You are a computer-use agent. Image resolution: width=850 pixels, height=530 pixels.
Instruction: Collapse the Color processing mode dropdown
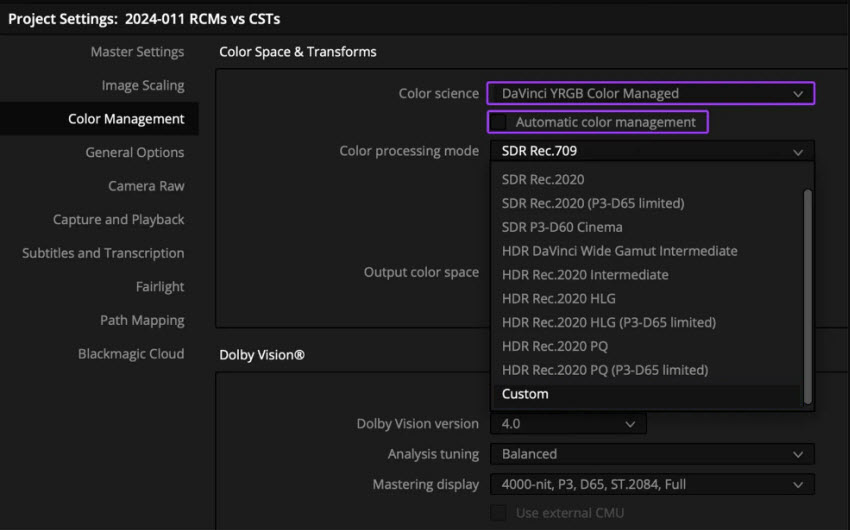pyautogui.click(x=652, y=151)
